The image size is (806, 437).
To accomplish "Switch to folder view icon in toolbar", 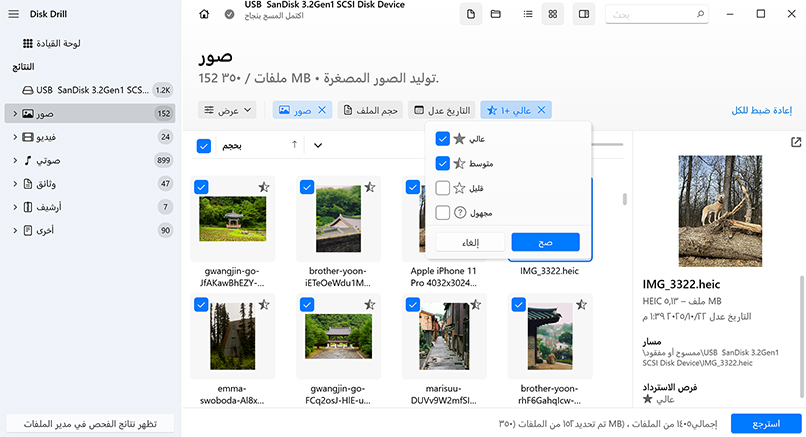I will click(x=496, y=14).
